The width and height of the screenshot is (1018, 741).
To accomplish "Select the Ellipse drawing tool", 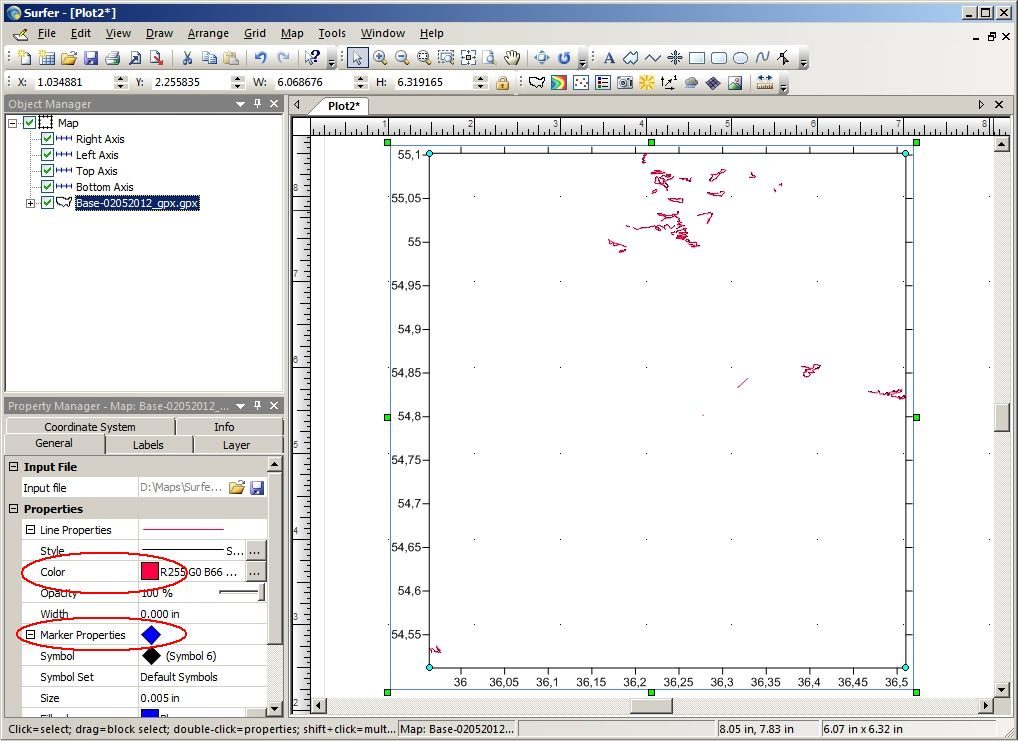I will click(740, 58).
